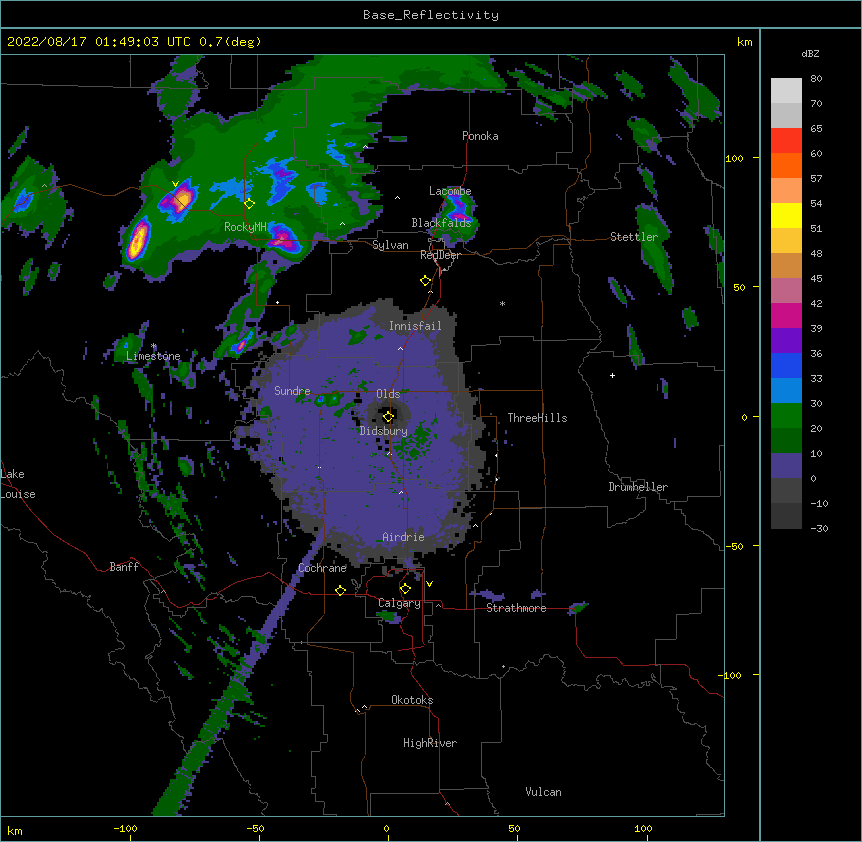Click the yellow diamond marker above Calgary label
This screenshot has height=842, width=862.
coord(405,589)
